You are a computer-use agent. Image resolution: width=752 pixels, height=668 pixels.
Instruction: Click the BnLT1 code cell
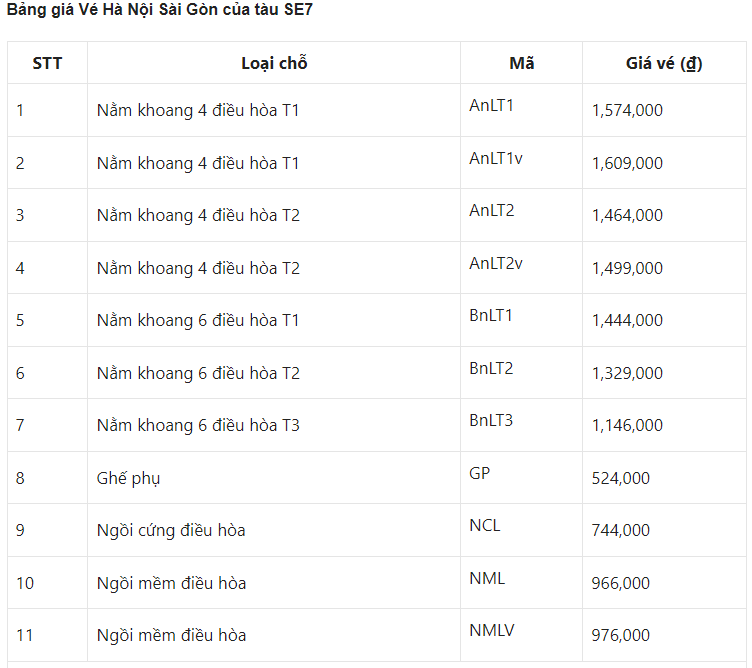pos(491,314)
